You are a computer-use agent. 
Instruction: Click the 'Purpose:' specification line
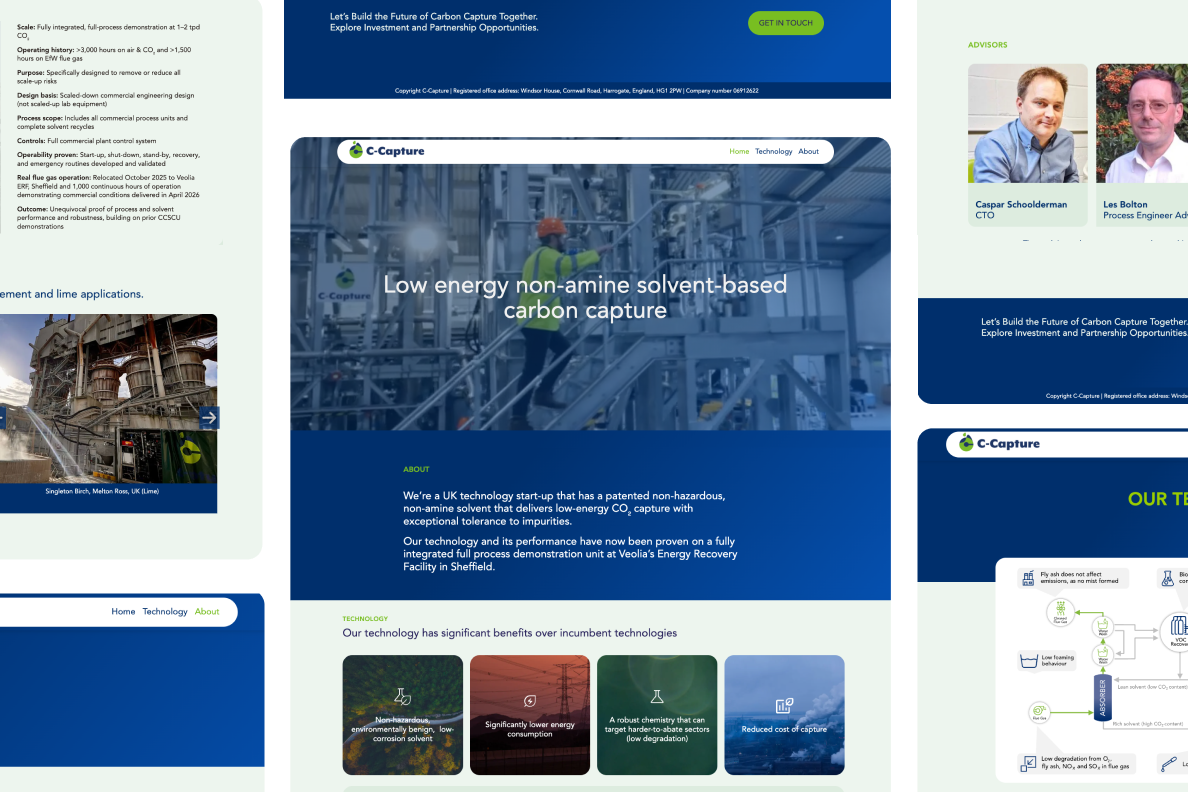(x=98, y=77)
